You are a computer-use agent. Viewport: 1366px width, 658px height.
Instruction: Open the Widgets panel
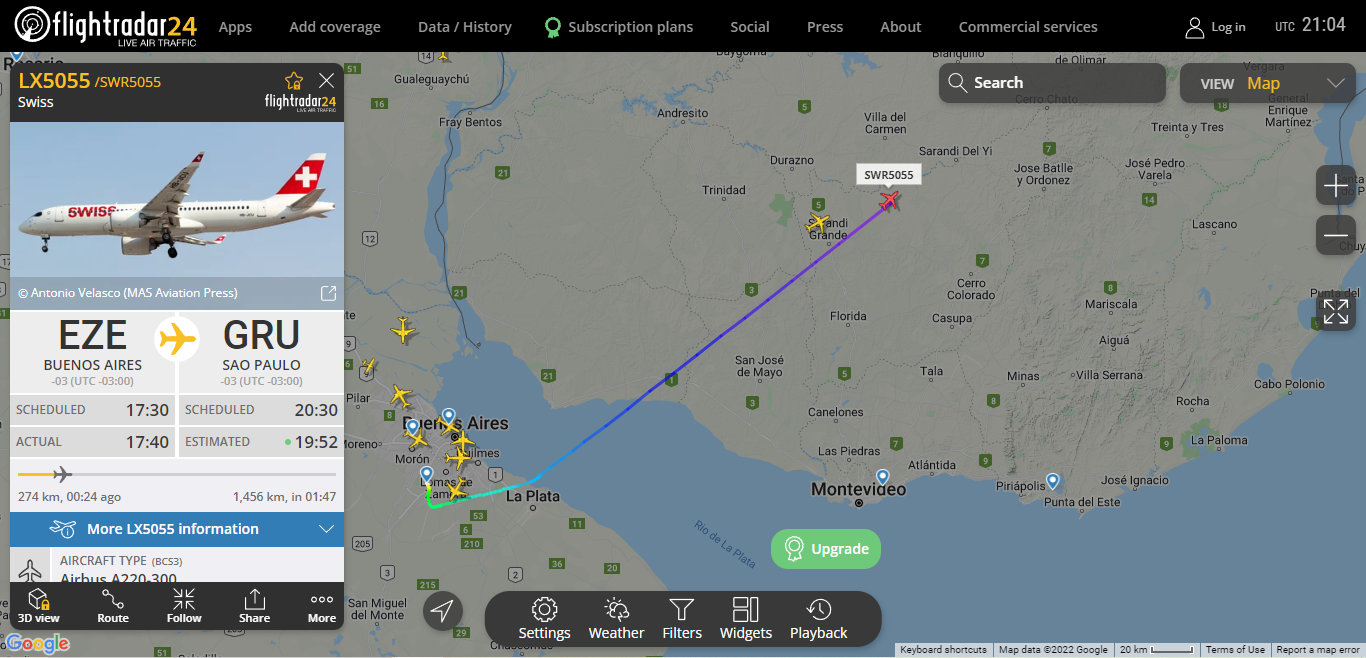point(746,618)
